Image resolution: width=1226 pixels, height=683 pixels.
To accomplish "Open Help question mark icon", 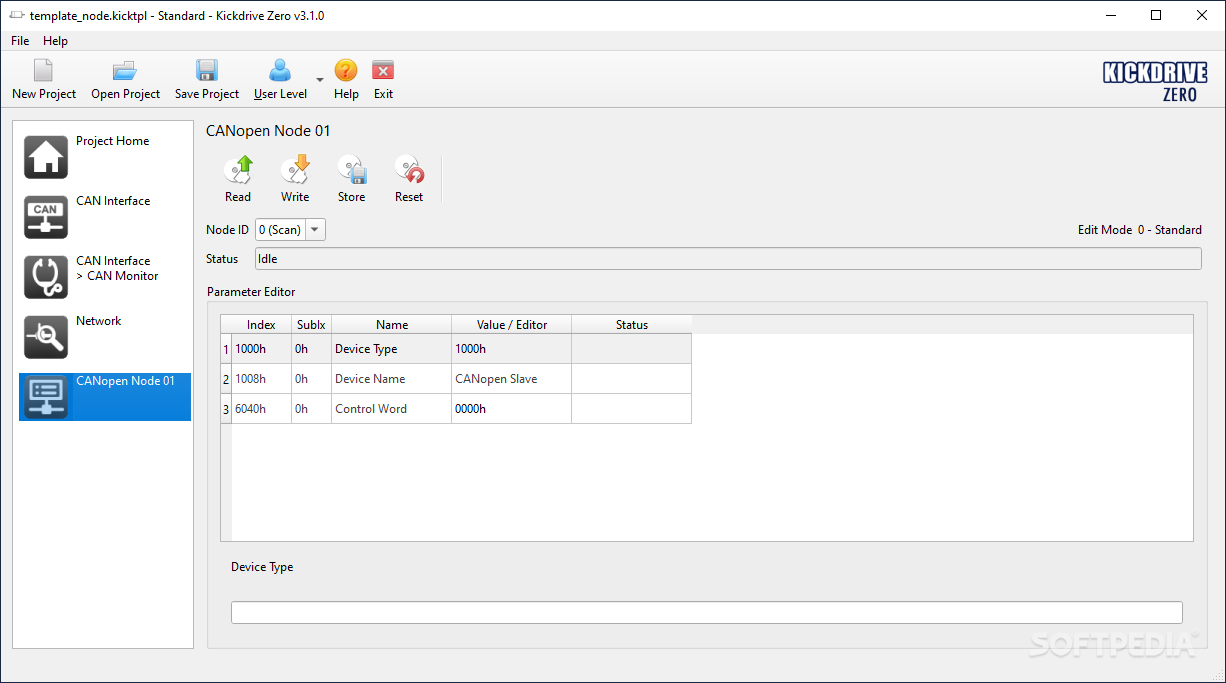I will coord(346,70).
